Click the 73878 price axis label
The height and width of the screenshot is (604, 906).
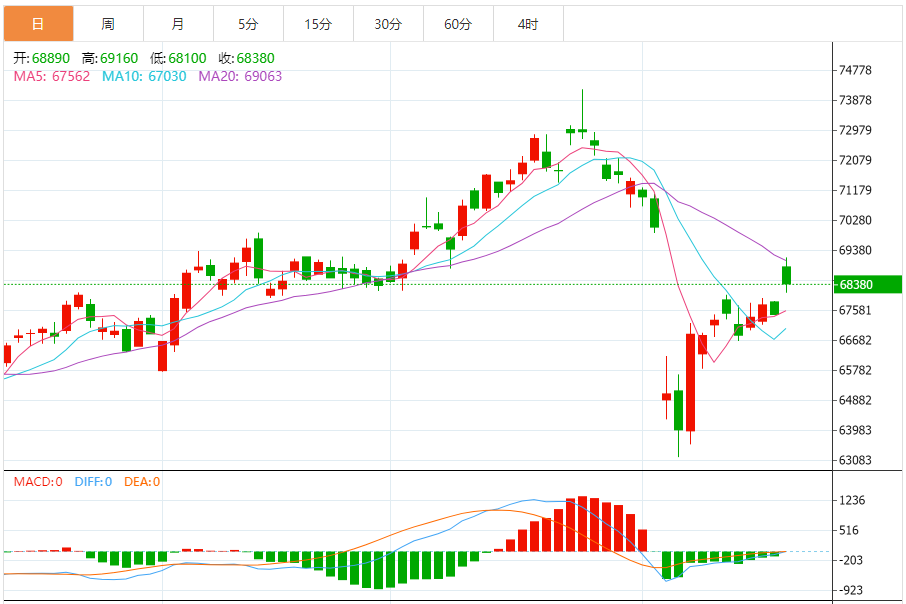coord(855,101)
